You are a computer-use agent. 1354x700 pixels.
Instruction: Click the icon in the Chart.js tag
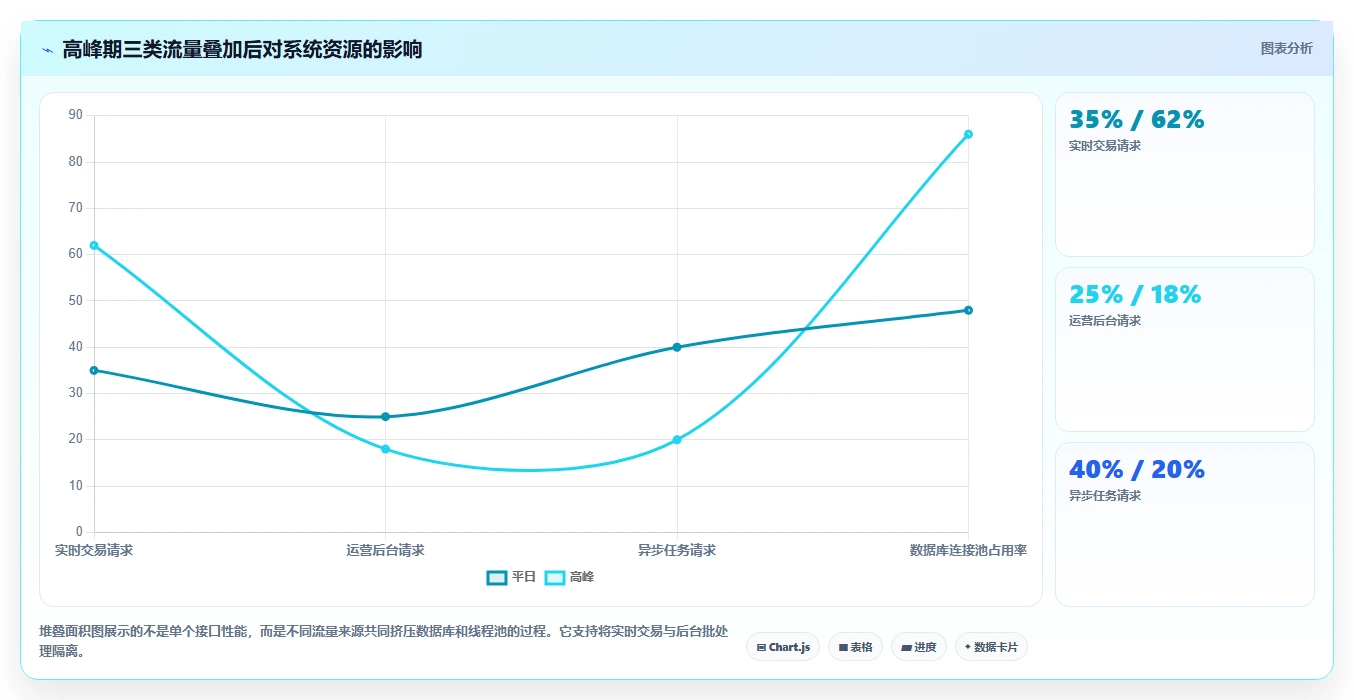tap(762, 647)
